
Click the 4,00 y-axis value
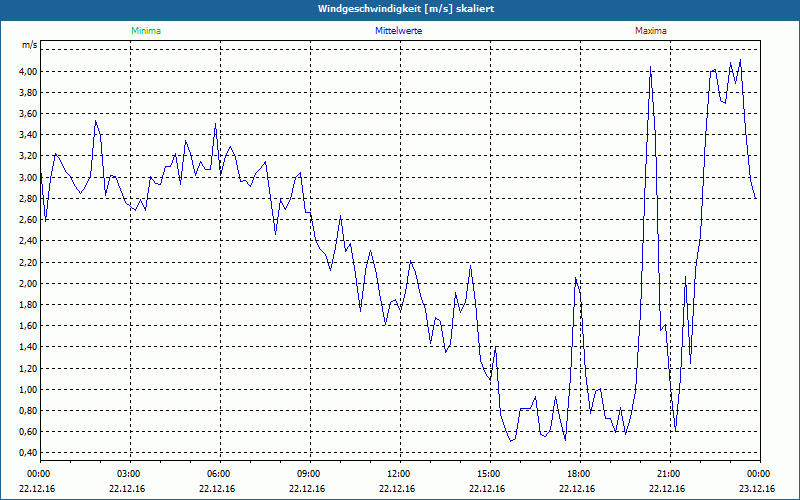click(29, 71)
